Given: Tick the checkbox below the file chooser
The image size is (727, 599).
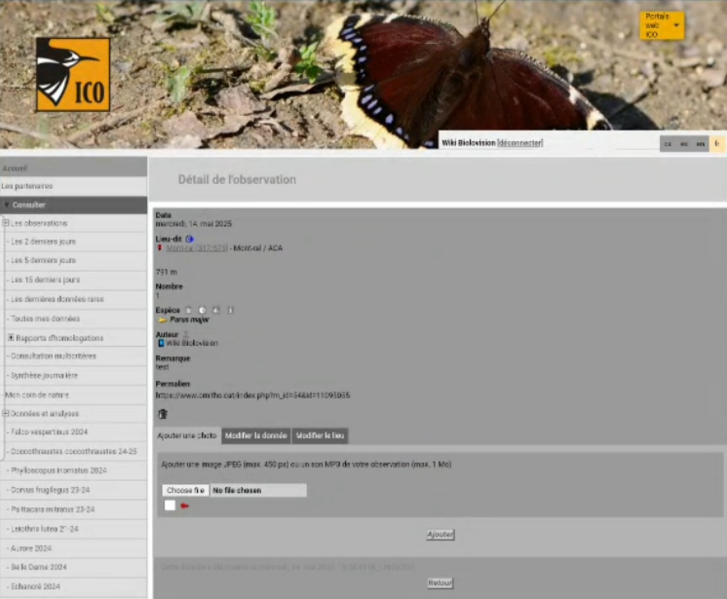Looking at the screenshot, I should [170, 506].
